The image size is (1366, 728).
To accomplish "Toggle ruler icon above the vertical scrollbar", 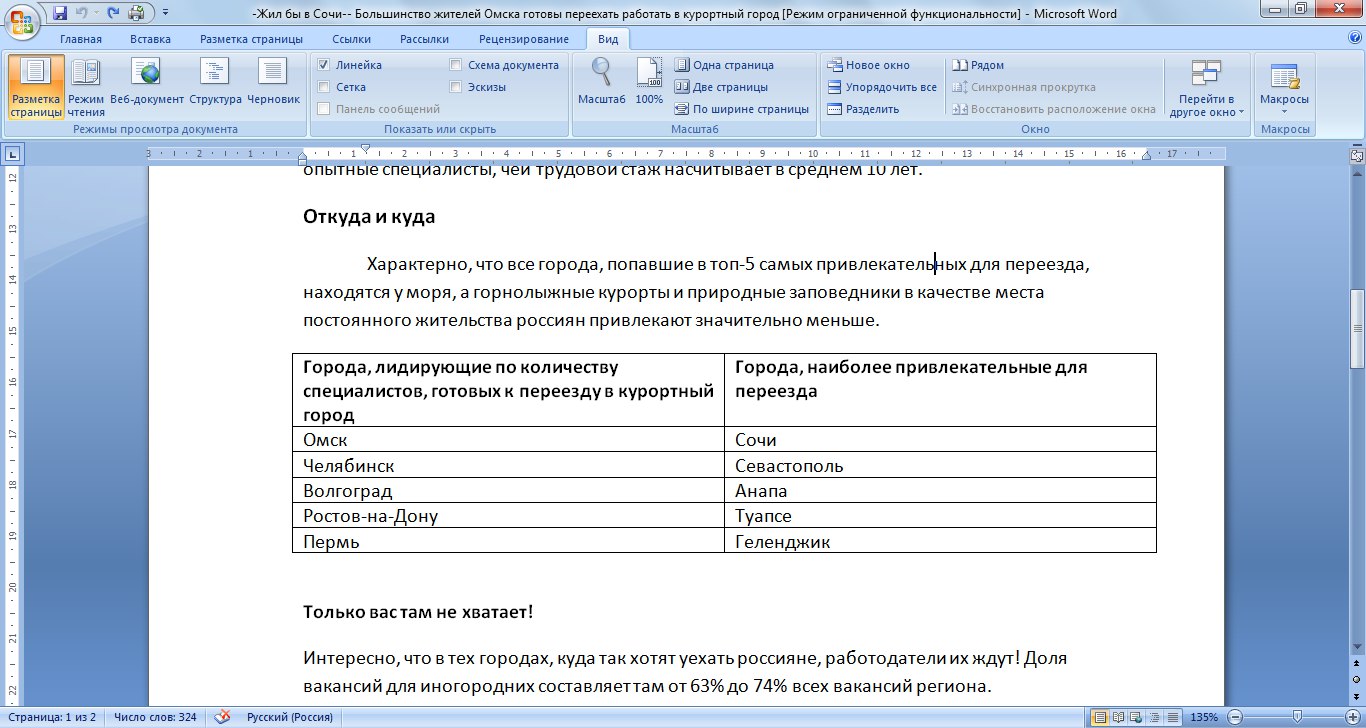I will [1357, 156].
